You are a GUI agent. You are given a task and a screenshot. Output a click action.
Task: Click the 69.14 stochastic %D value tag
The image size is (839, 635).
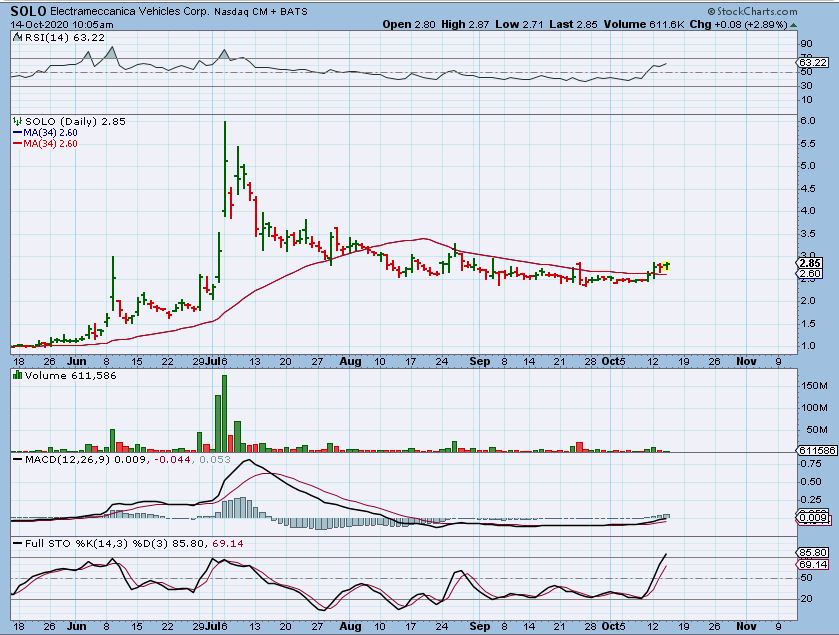coord(809,565)
